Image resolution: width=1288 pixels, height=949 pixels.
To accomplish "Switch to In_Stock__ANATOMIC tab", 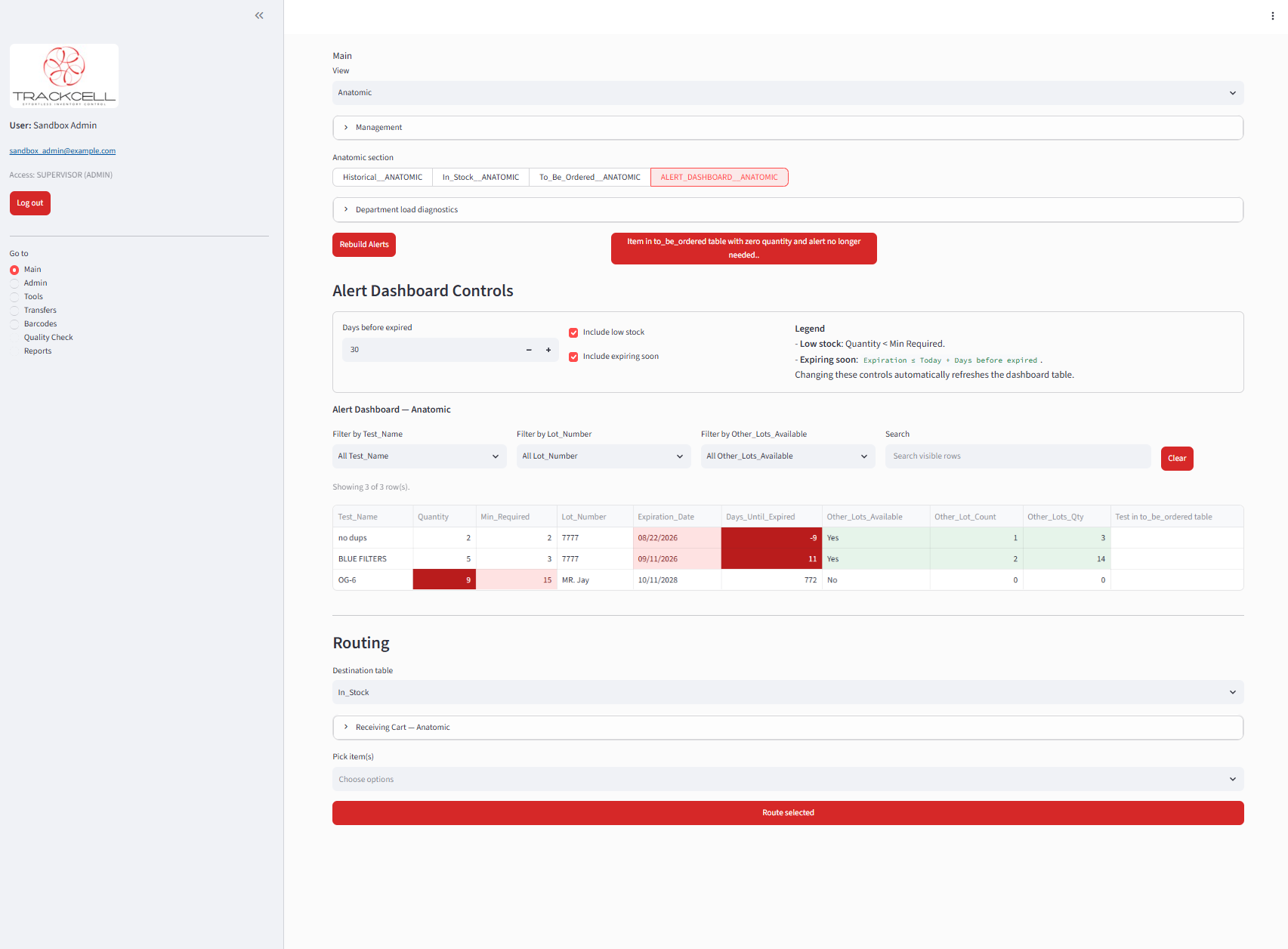I will tap(480, 178).
